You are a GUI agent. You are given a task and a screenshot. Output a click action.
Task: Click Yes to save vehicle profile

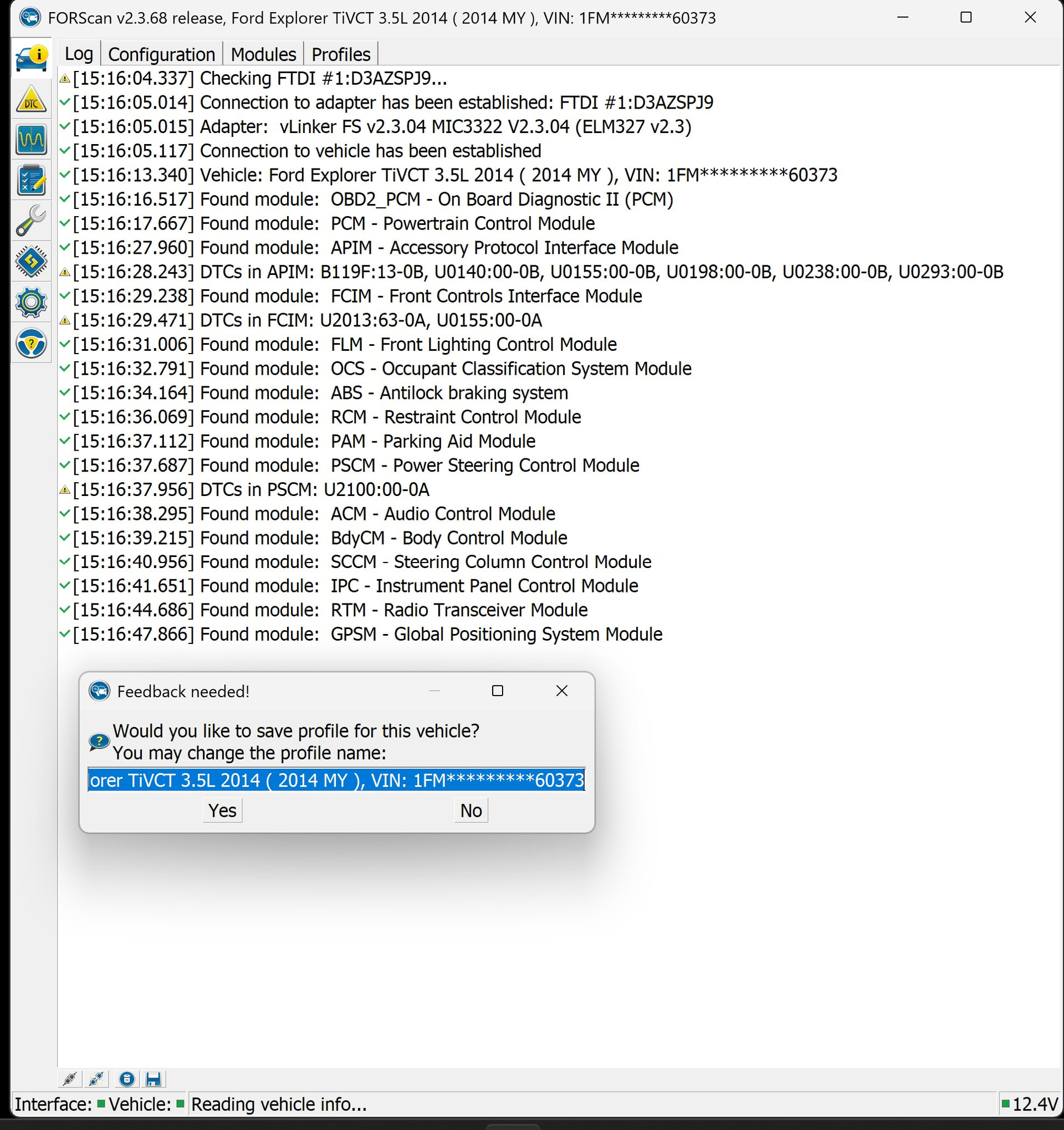[x=222, y=810]
